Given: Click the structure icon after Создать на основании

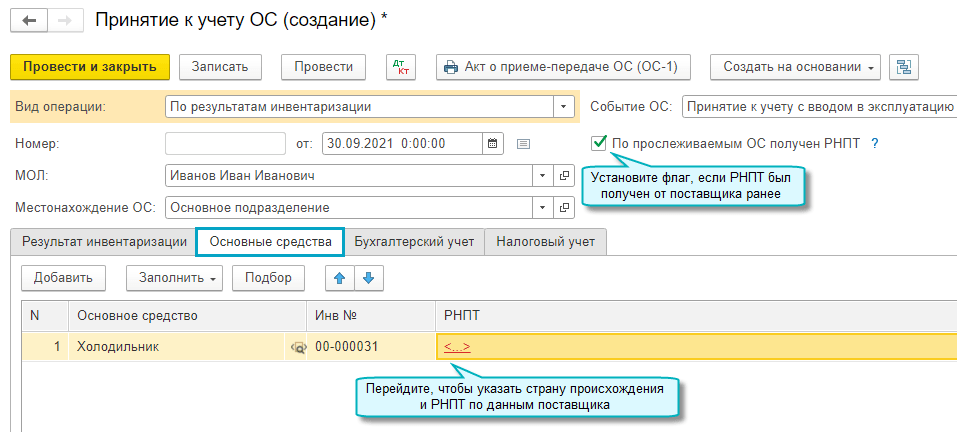Looking at the screenshot, I should pyautogui.click(x=904, y=67).
